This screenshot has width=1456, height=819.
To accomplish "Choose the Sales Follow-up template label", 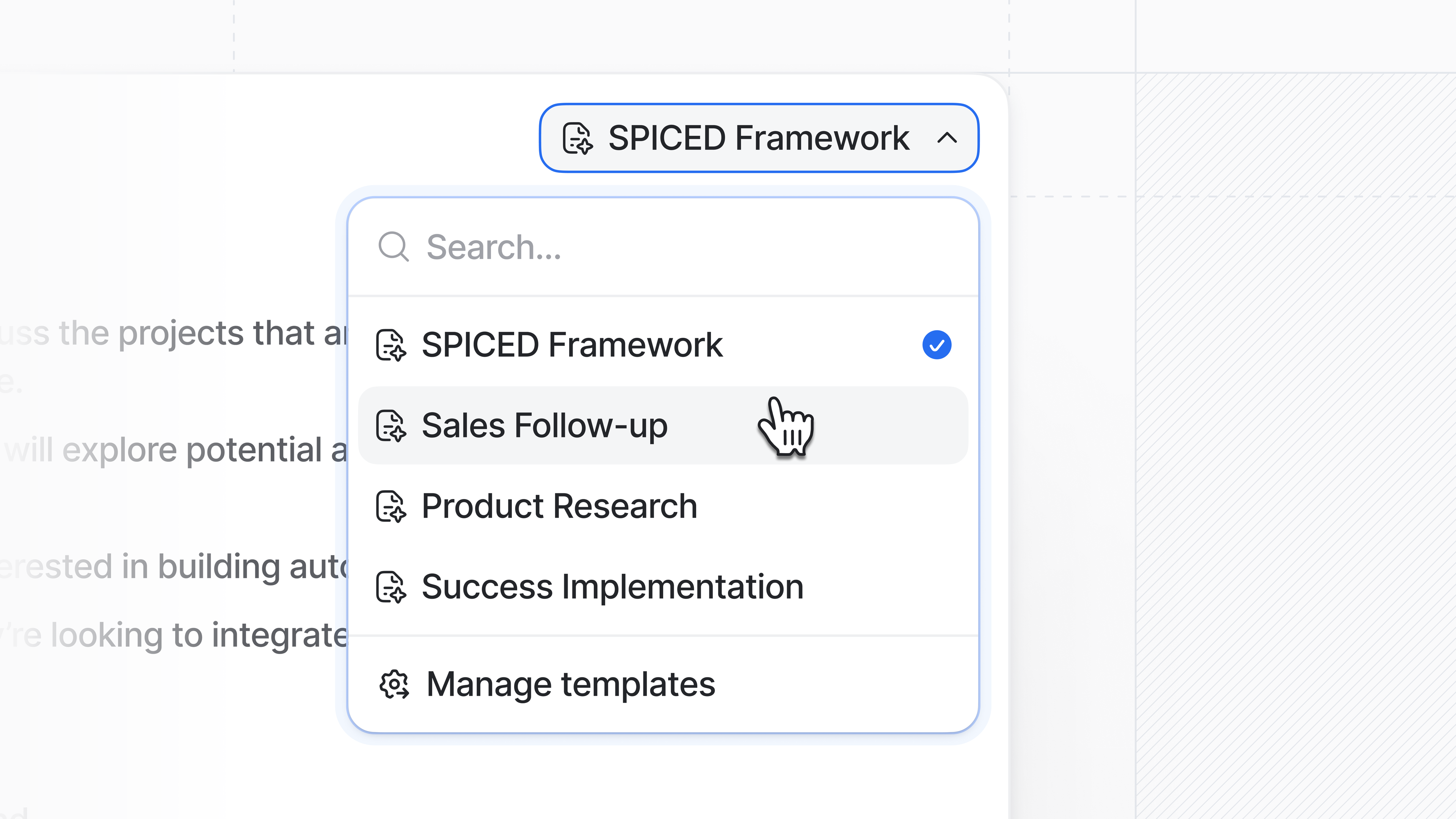I will [544, 425].
